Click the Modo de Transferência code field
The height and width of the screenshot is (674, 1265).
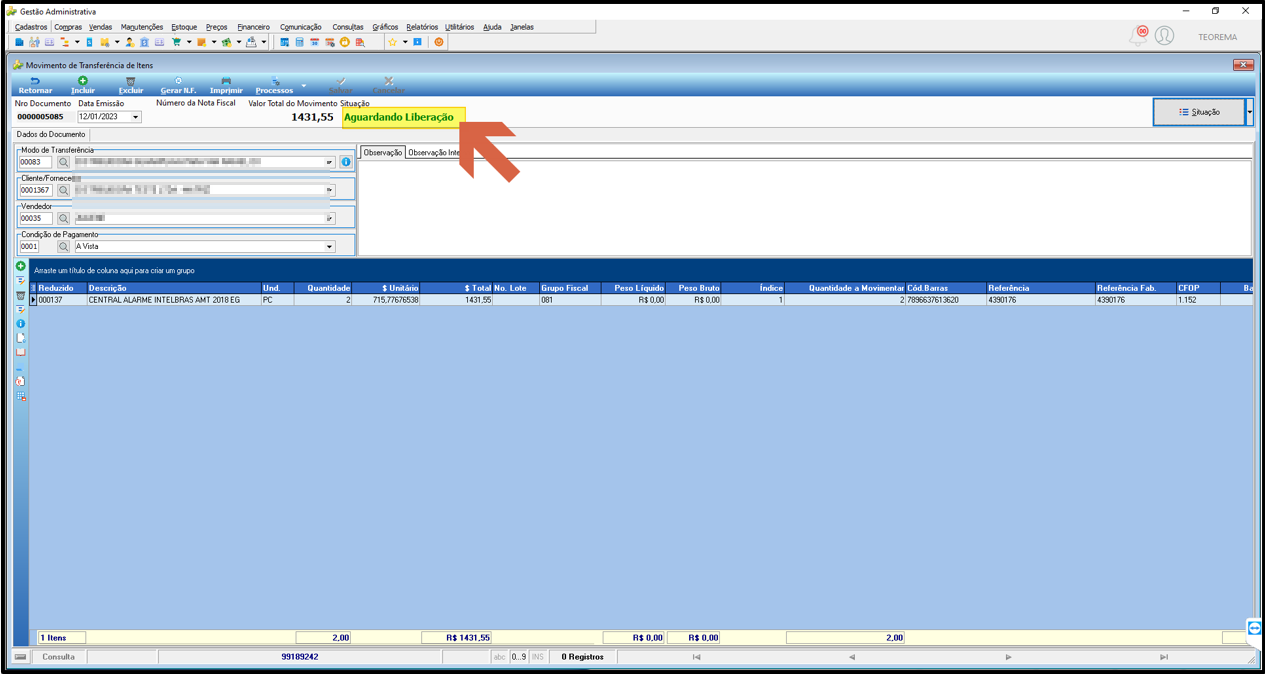(x=35, y=162)
